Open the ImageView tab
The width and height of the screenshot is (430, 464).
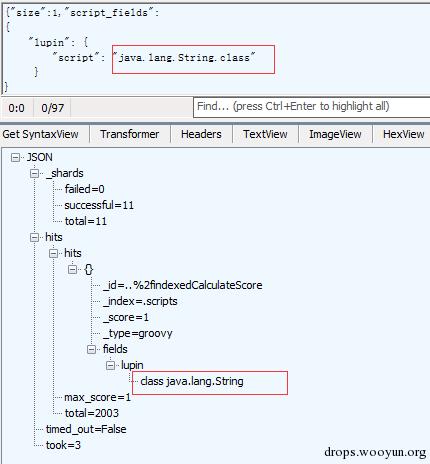(x=335, y=134)
